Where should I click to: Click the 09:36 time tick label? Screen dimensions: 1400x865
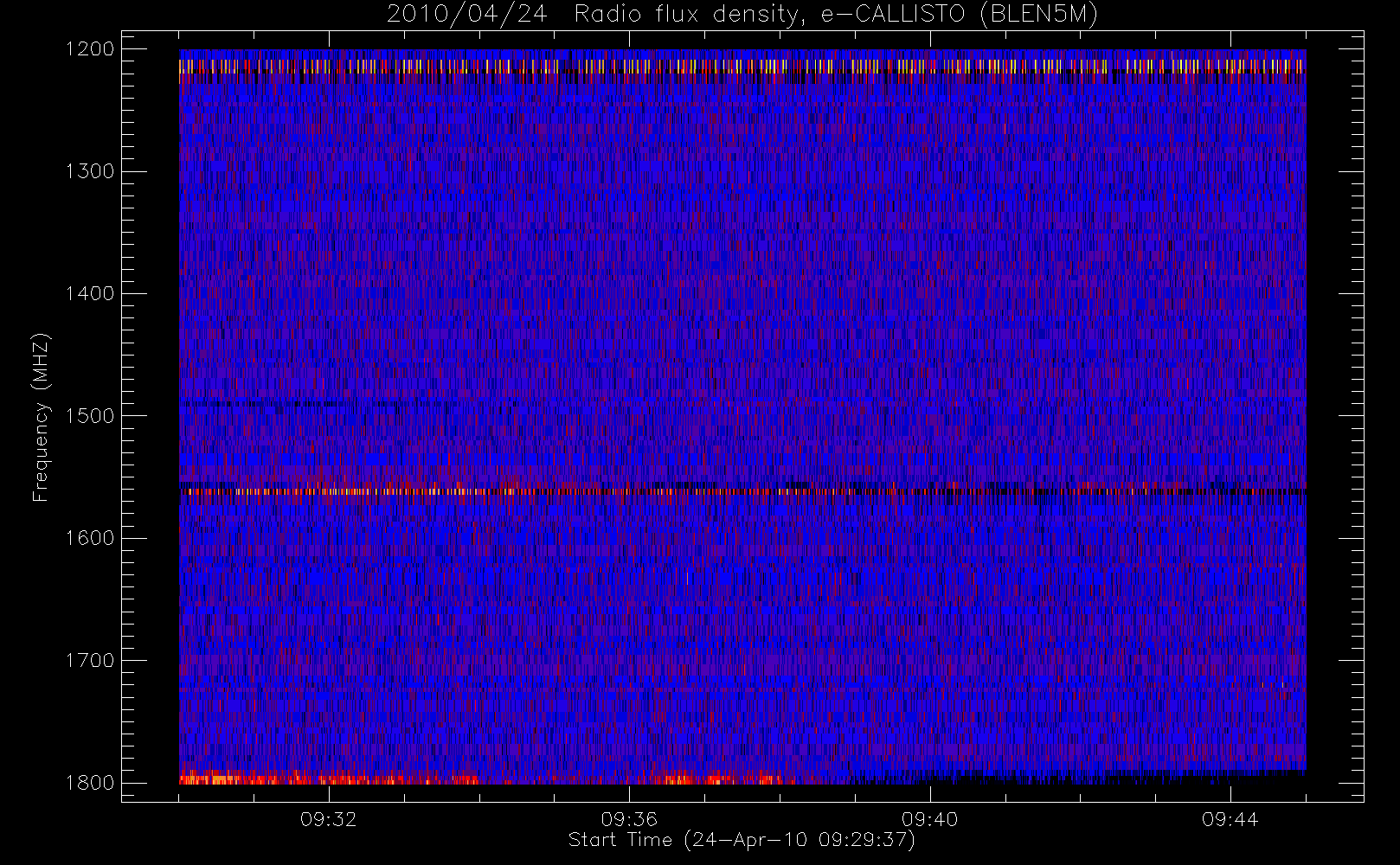point(629,819)
